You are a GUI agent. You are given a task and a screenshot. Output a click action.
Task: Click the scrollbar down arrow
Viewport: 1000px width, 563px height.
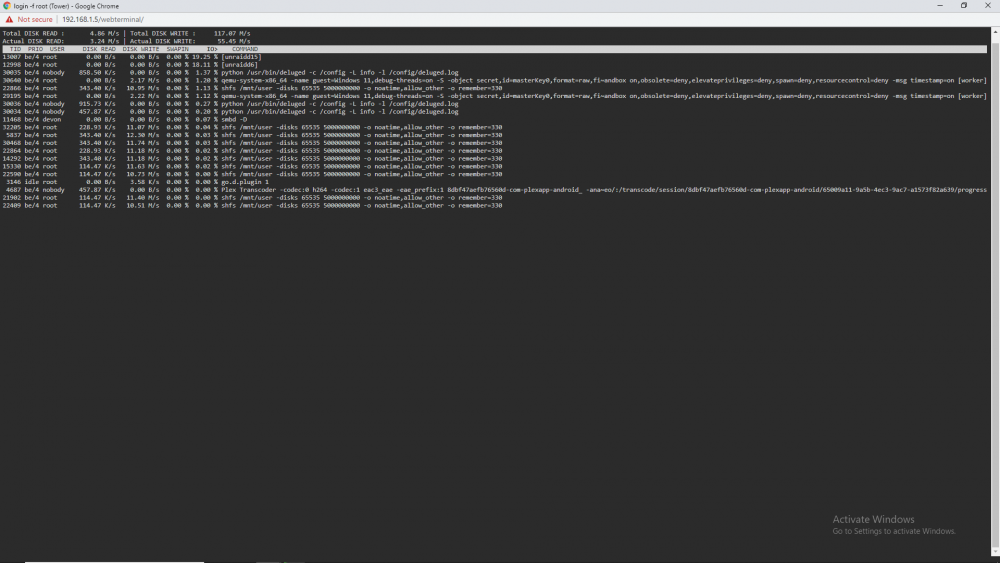pos(995,553)
